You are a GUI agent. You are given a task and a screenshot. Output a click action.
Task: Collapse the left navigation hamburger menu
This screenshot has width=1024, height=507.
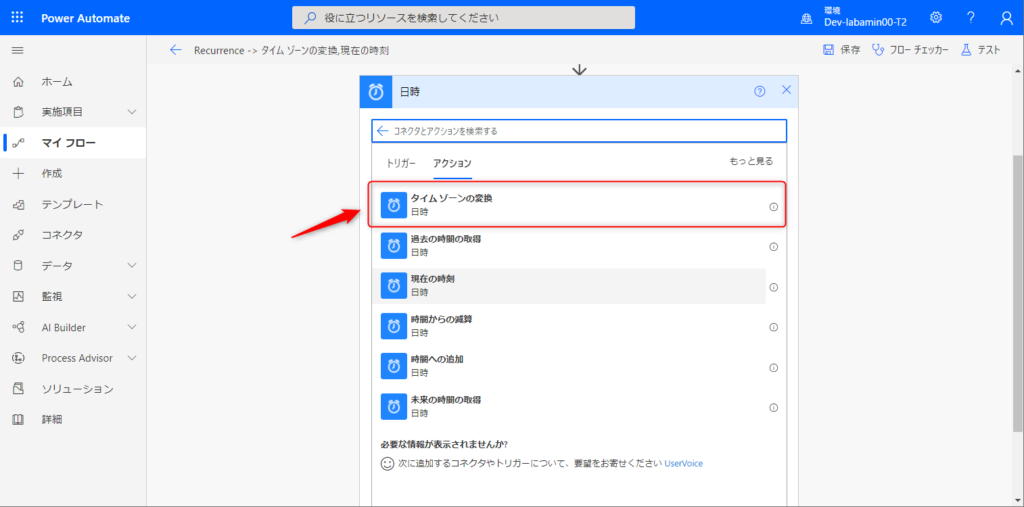pyautogui.click(x=18, y=50)
